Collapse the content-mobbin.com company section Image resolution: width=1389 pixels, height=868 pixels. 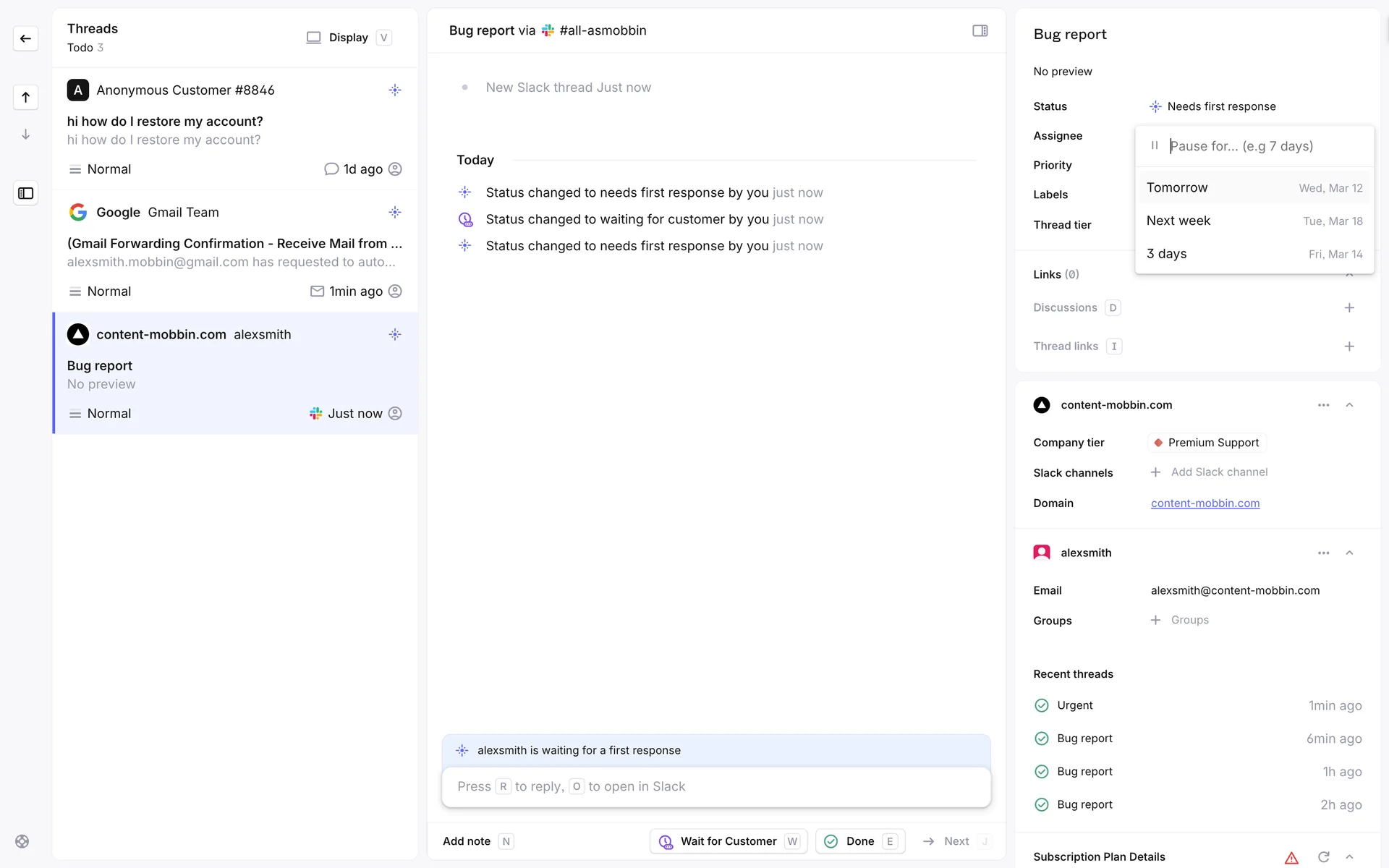click(x=1349, y=405)
